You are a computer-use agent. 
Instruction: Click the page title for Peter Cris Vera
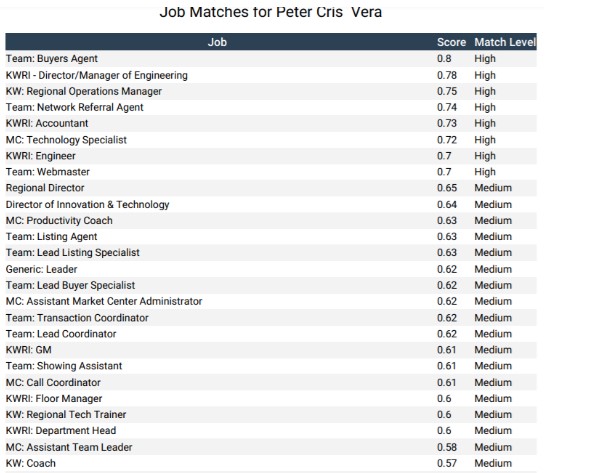(x=270, y=12)
